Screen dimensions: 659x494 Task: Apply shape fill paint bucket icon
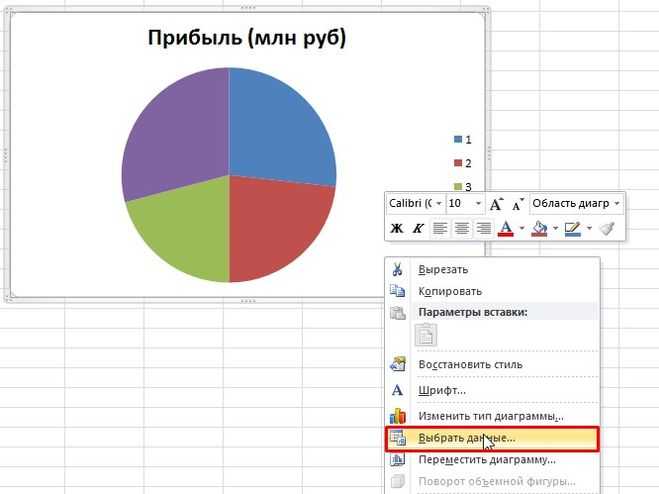click(540, 228)
